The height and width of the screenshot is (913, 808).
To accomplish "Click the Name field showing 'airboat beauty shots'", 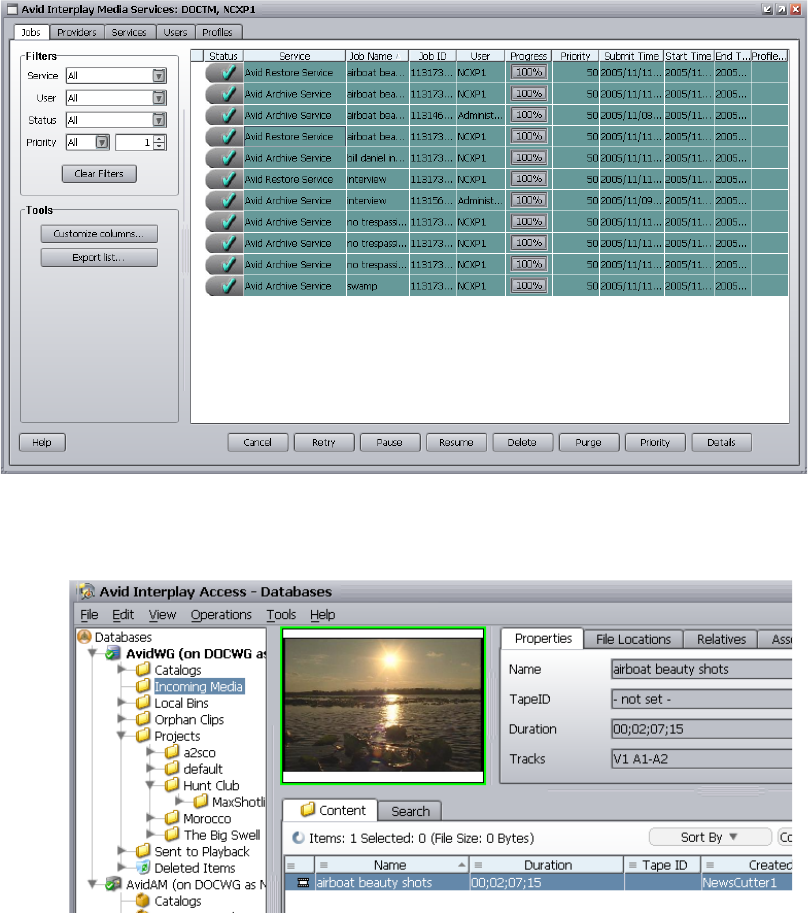I will click(701, 669).
